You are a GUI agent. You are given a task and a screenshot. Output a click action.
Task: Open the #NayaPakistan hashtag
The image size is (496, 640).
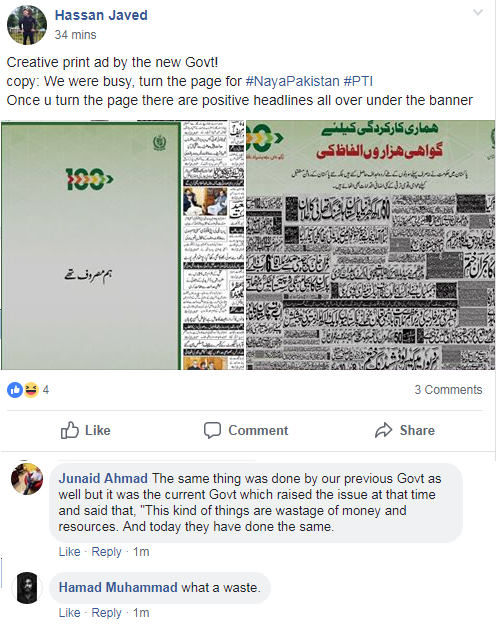click(292, 81)
